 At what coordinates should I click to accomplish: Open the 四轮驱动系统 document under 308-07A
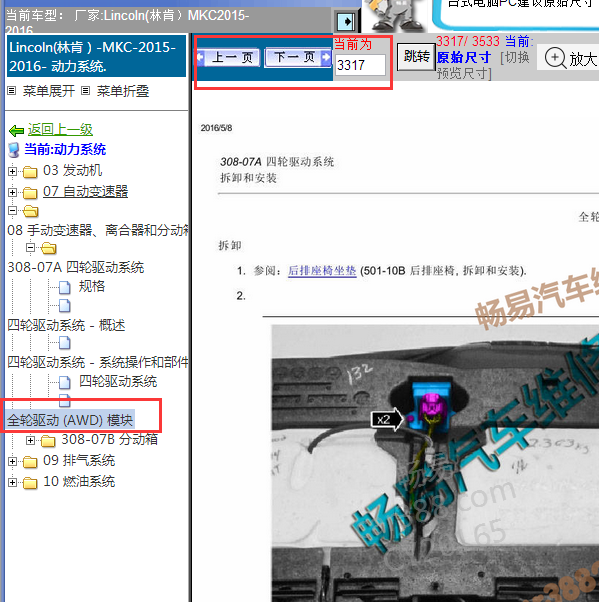coord(118,381)
